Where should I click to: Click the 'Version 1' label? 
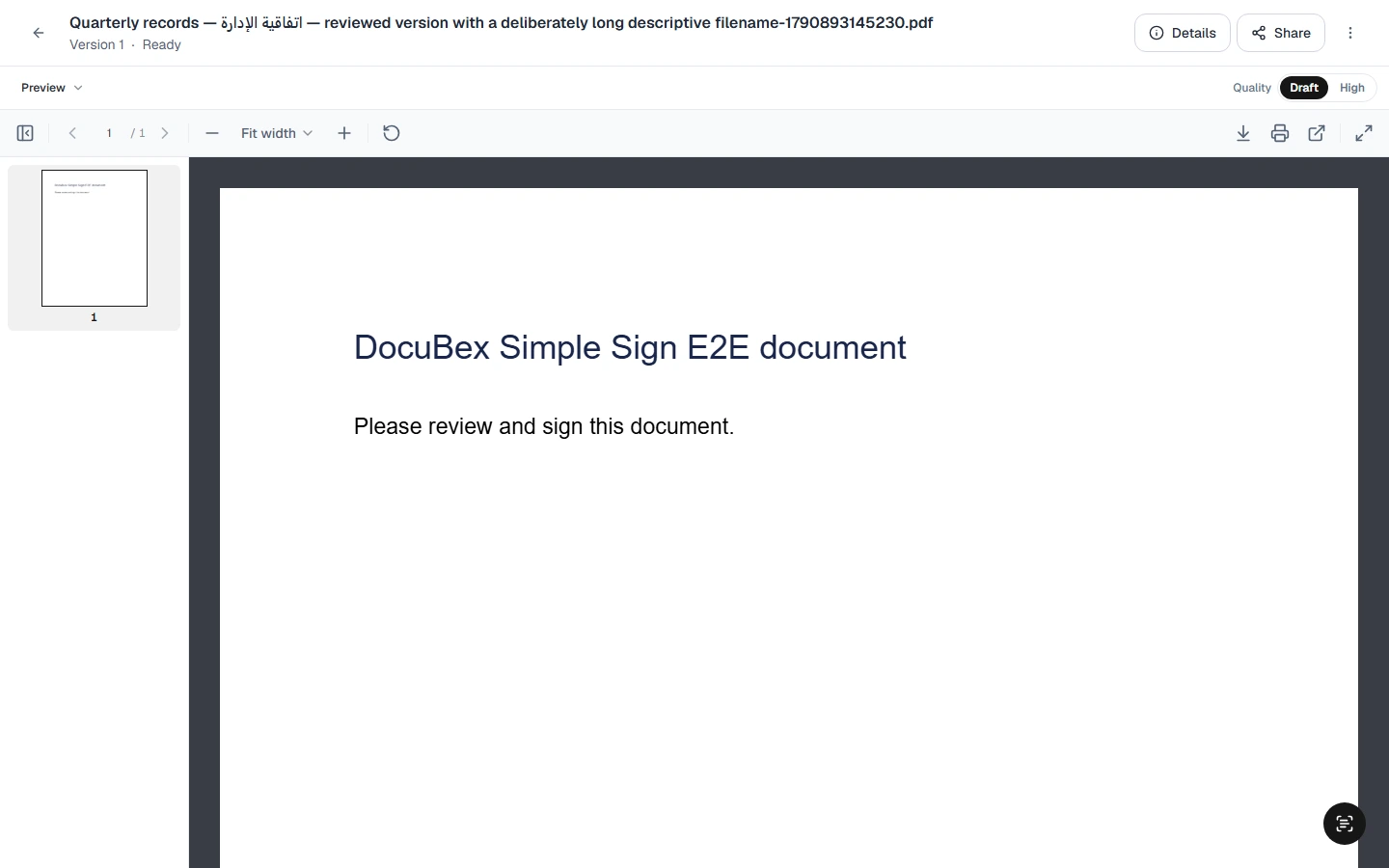[x=96, y=44]
